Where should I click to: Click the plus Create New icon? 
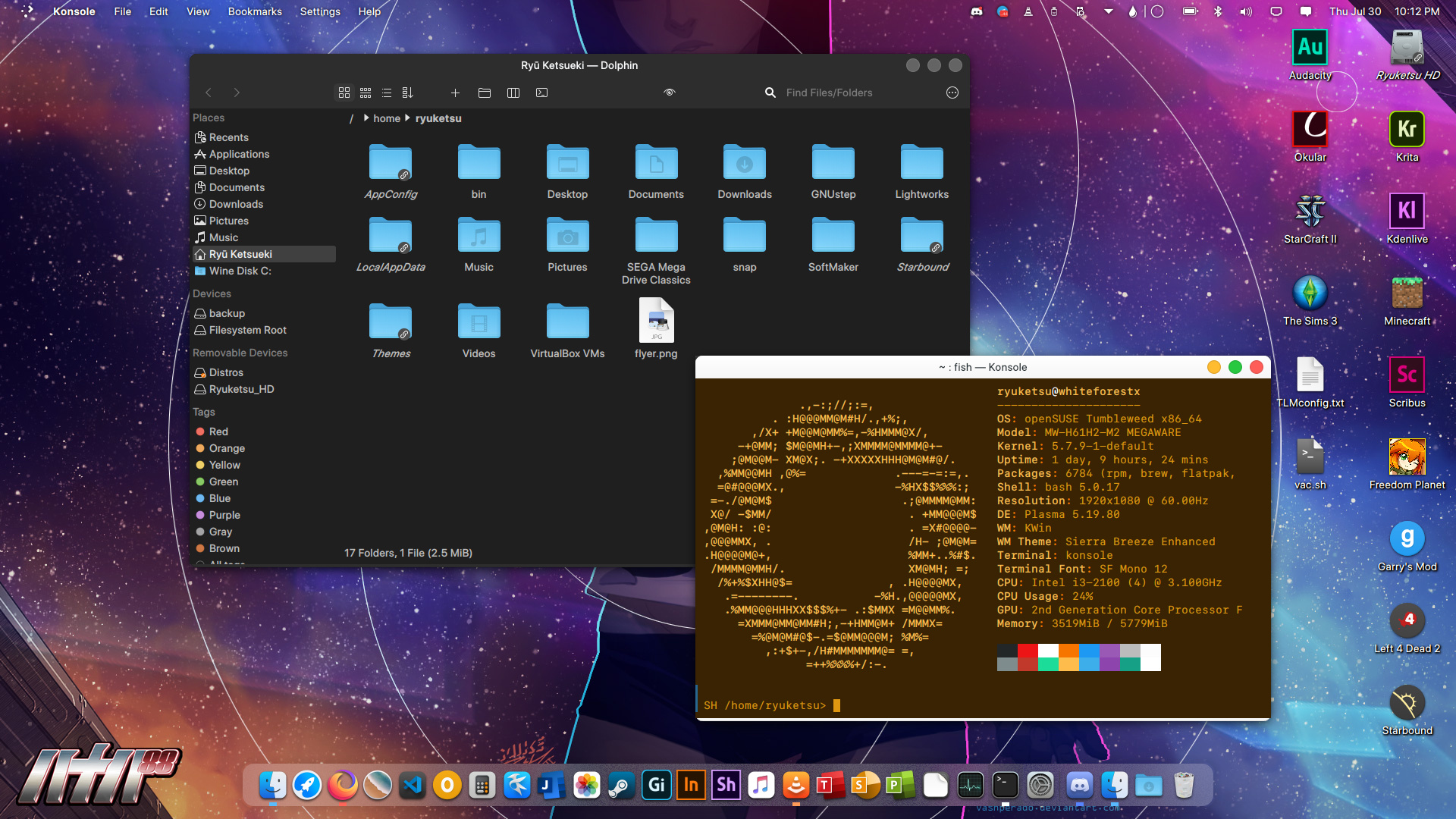[x=455, y=93]
